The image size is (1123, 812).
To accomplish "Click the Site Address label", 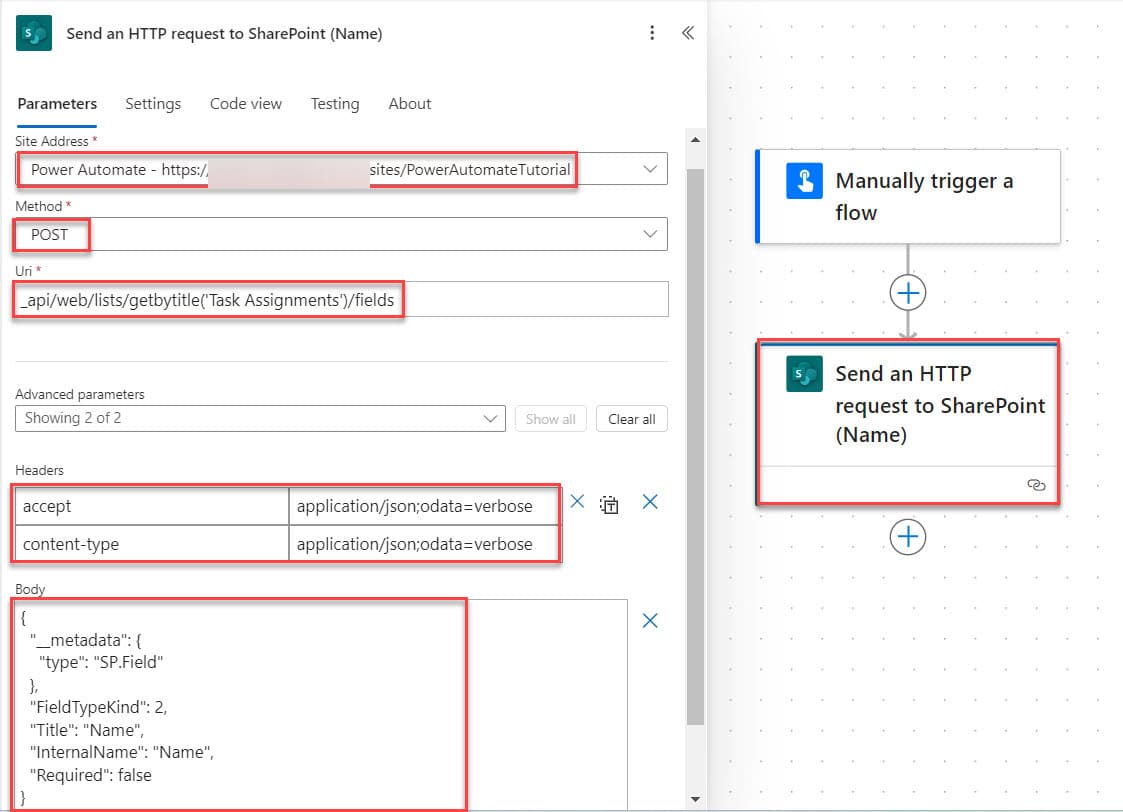I will tap(52, 141).
